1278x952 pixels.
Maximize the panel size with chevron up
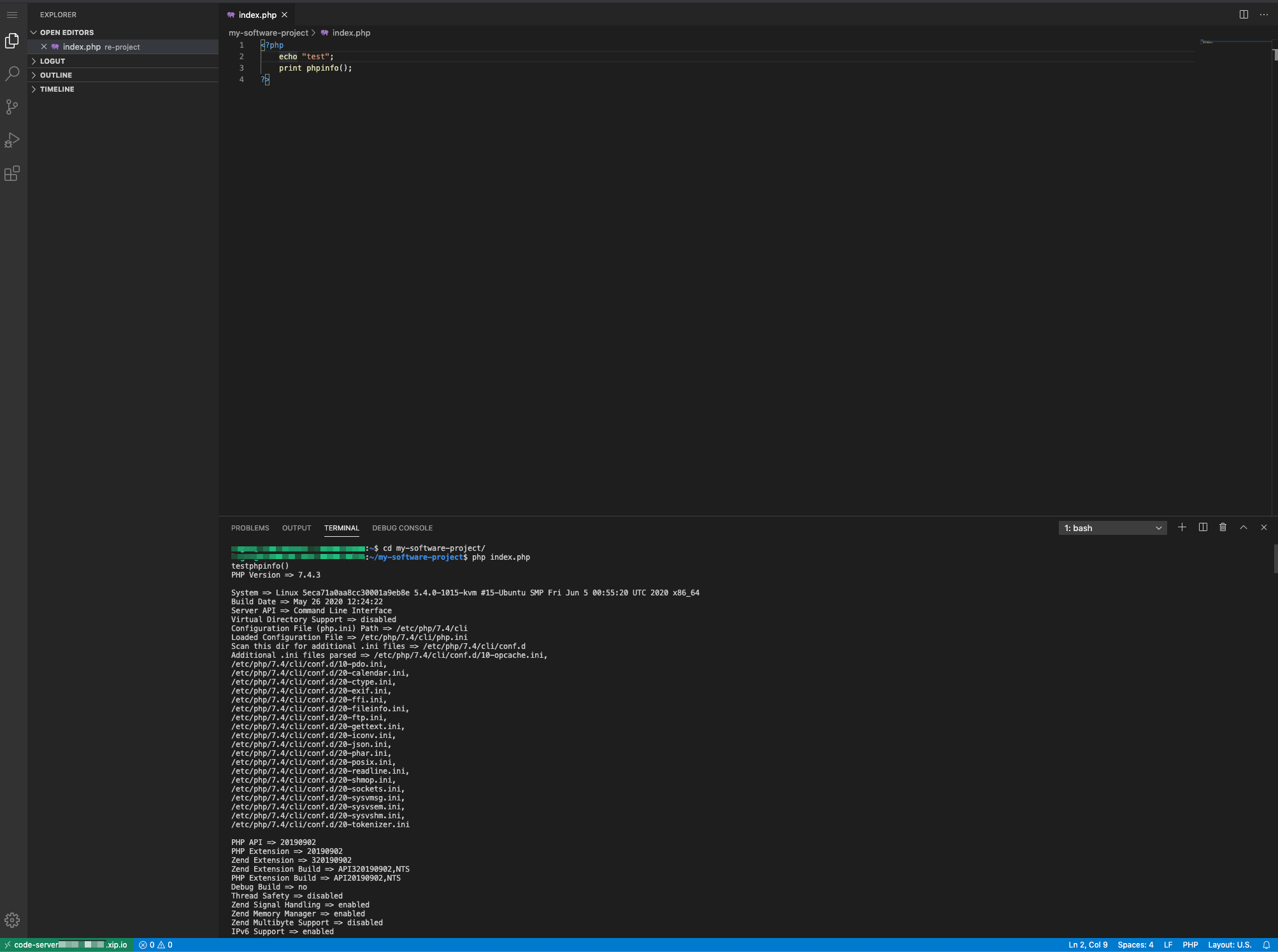coord(1244,527)
